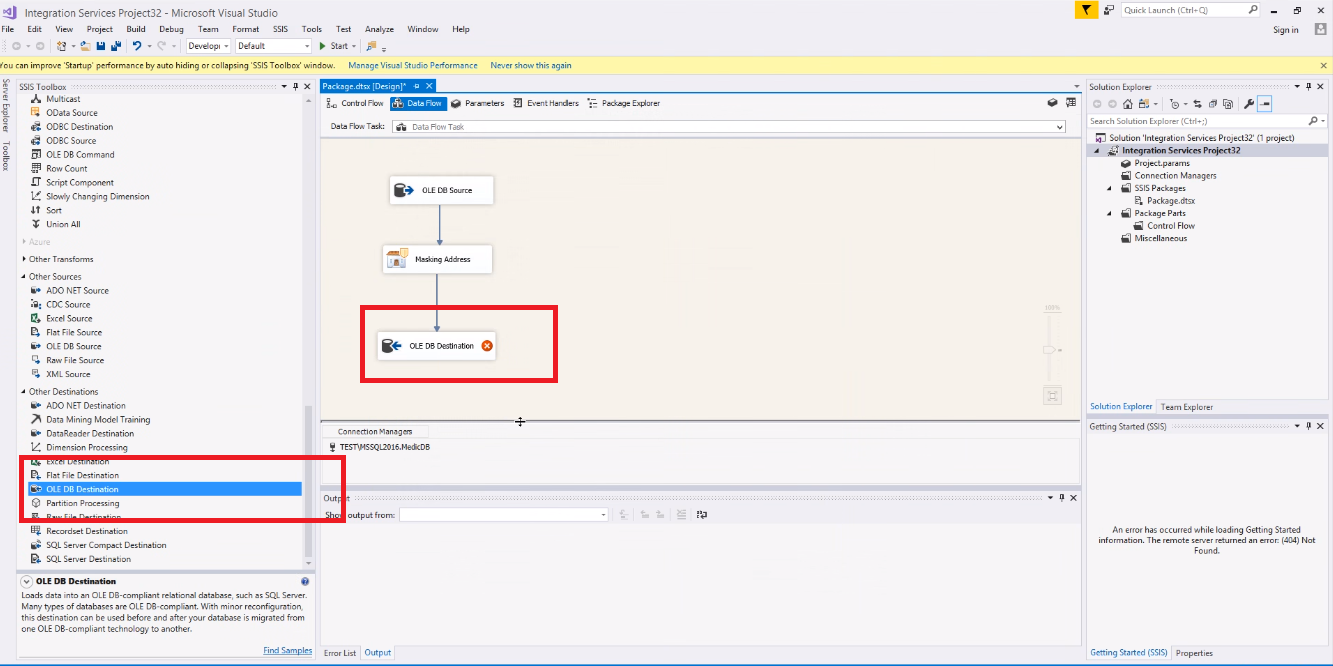1333x666 pixels.
Task: Click the feedback filter flag icon
Action: (x=1085, y=10)
